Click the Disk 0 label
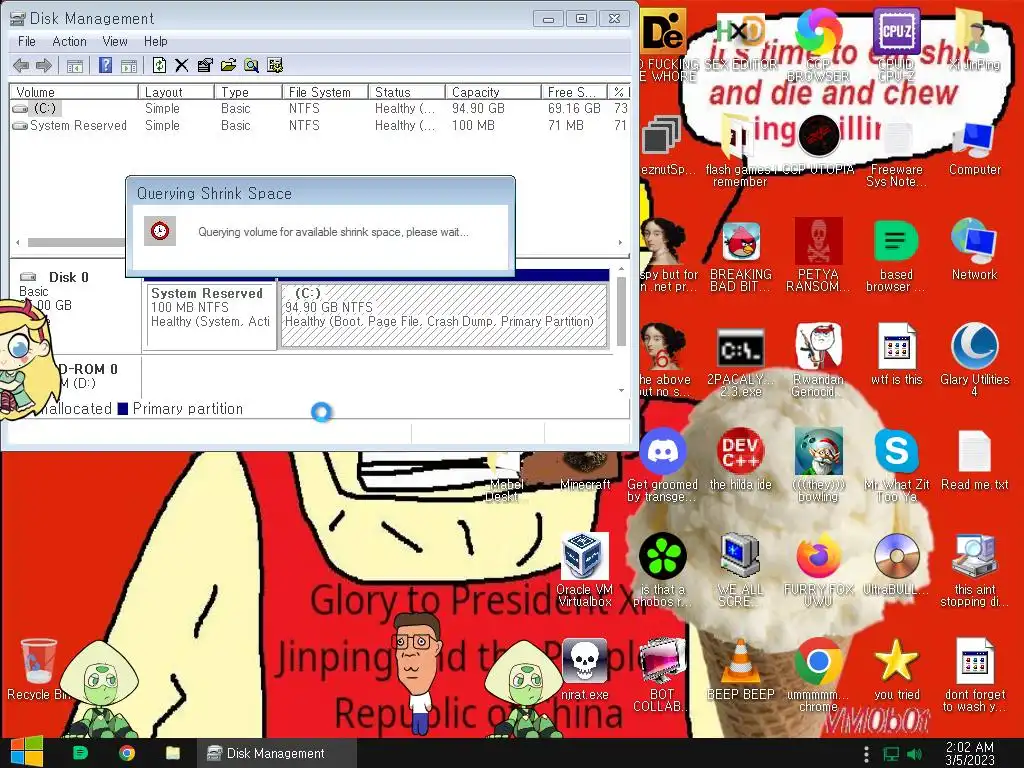Viewport: 1024px width, 768px height. point(69,277)
